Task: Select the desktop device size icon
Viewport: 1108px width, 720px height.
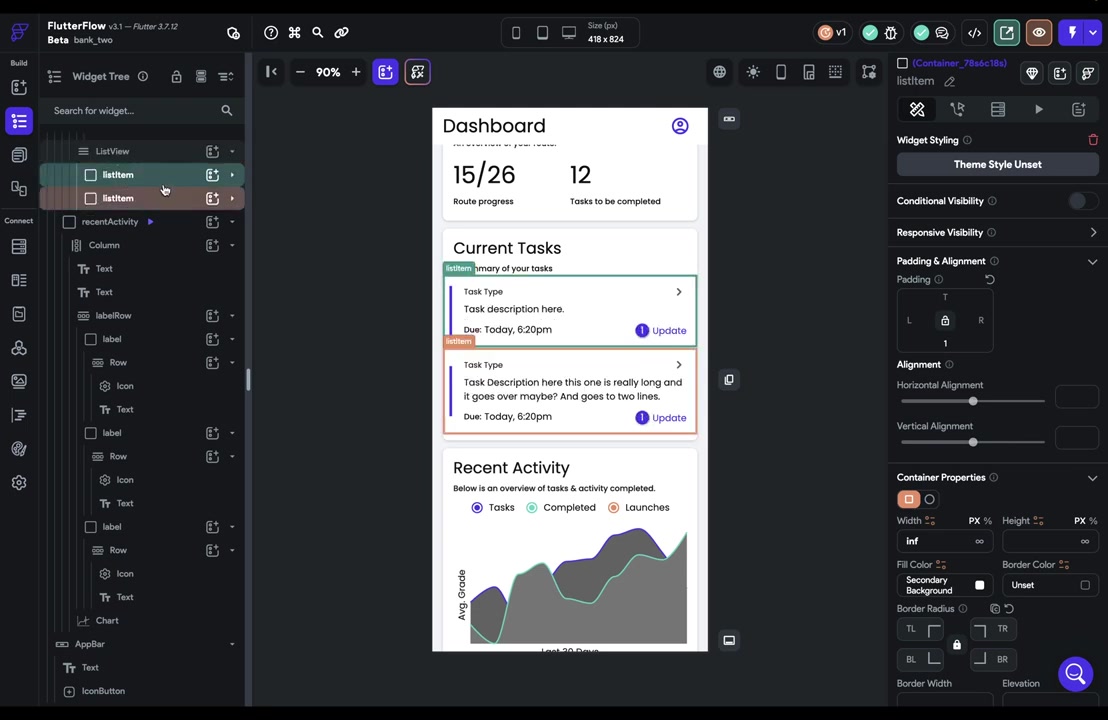Action: coord(569,33)
